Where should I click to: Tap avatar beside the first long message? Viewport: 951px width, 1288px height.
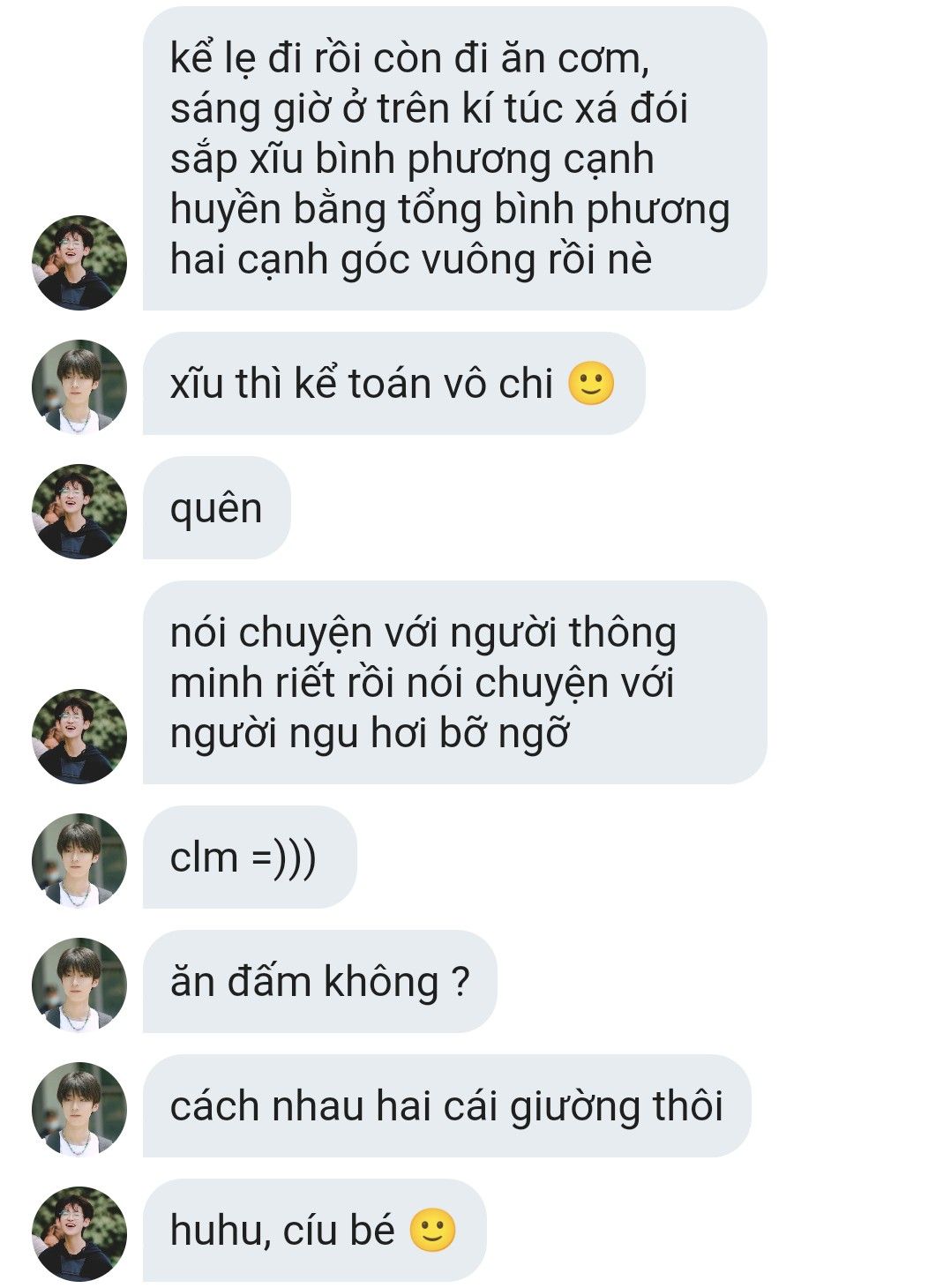(79, 263)
